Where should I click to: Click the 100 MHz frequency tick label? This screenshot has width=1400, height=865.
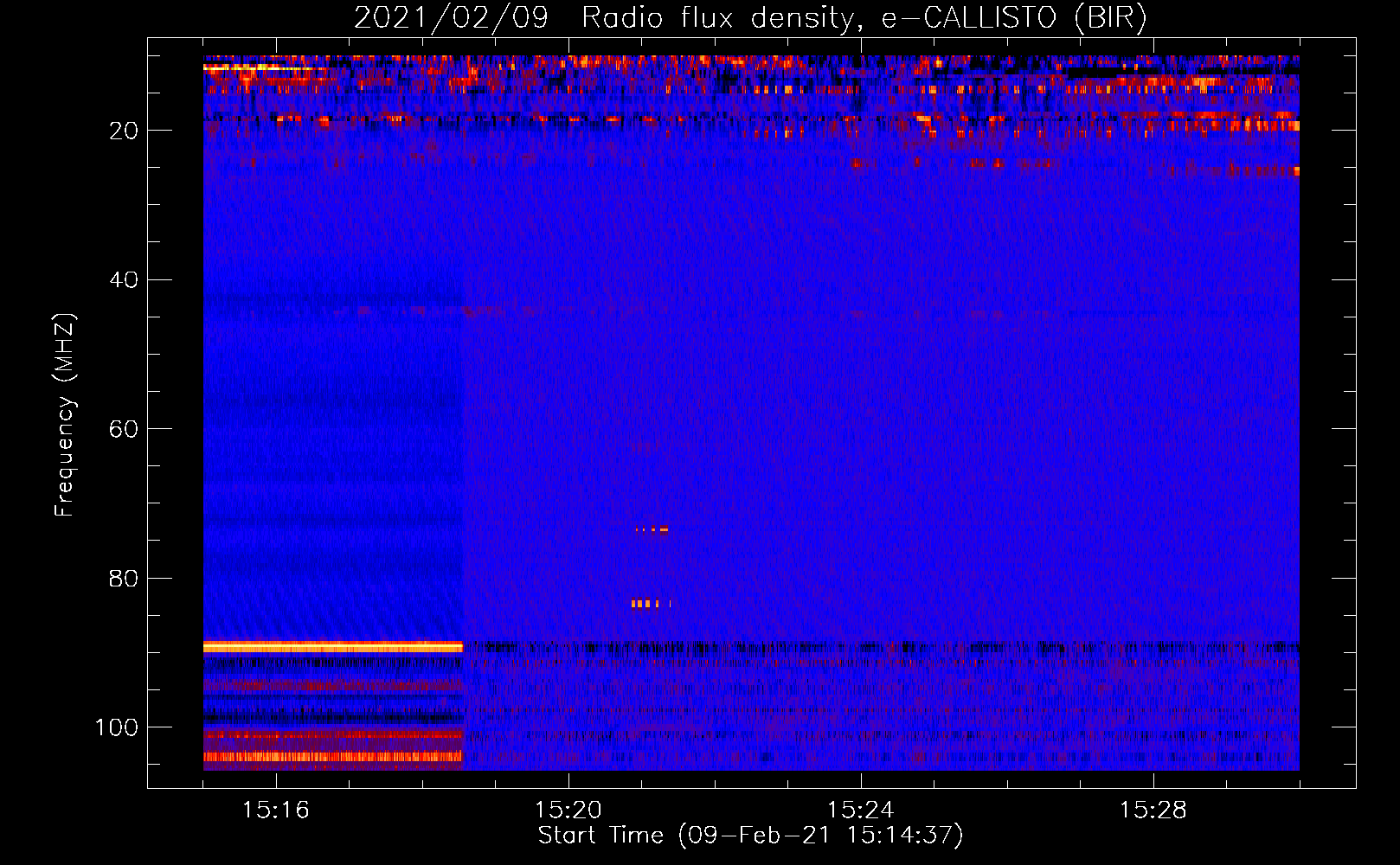(117, 727)
